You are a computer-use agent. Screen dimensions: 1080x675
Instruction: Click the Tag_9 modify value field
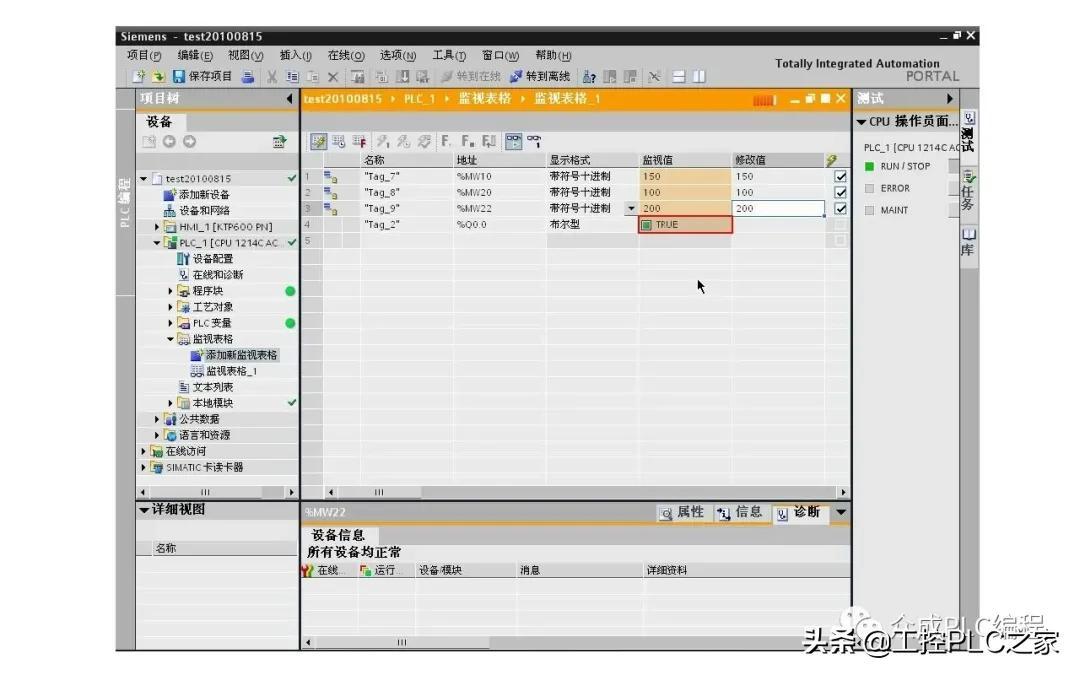coord(778,208)
